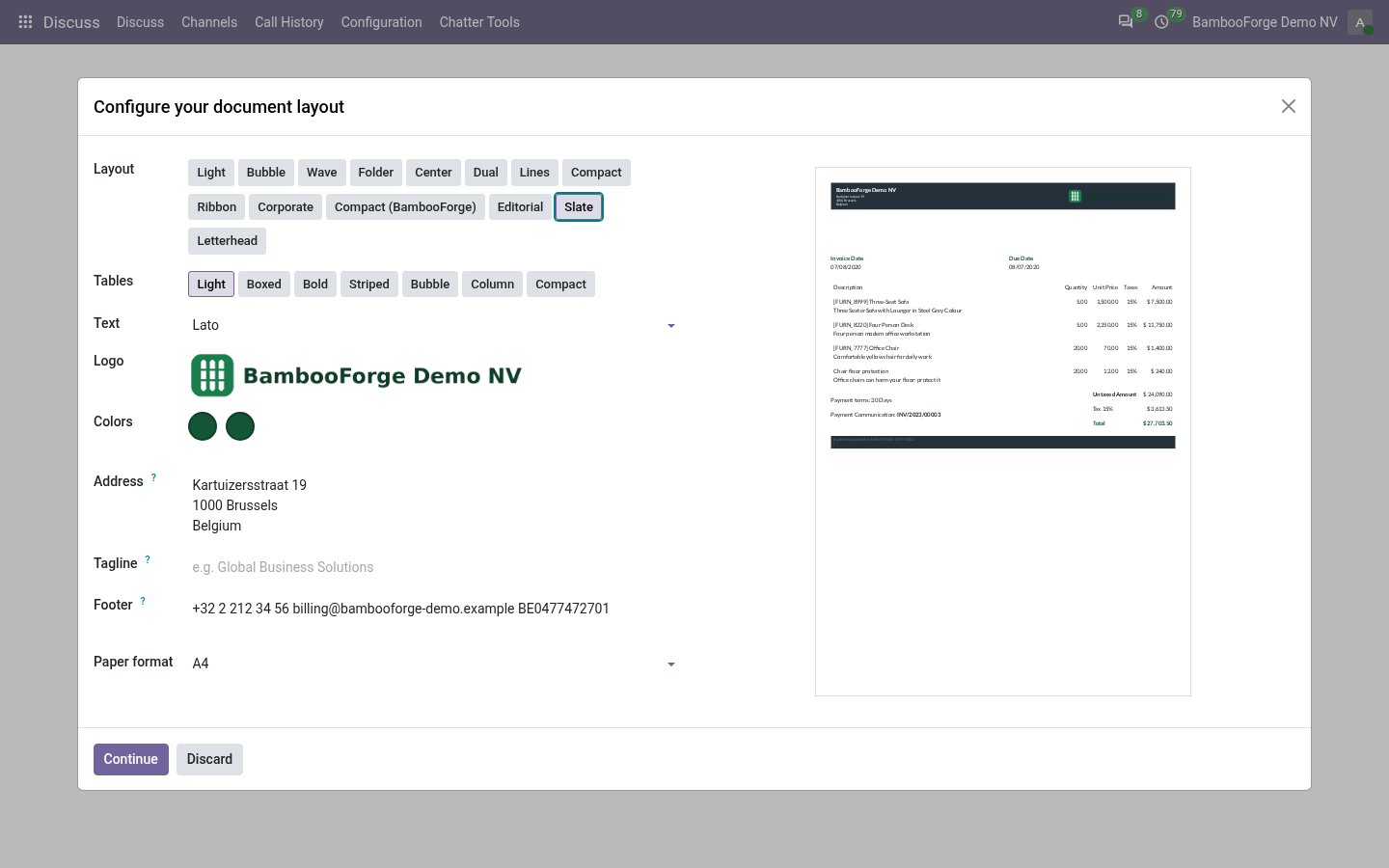Select the Light layout option
Viewport: 1389px width, 868px height.
click(211, 173)
